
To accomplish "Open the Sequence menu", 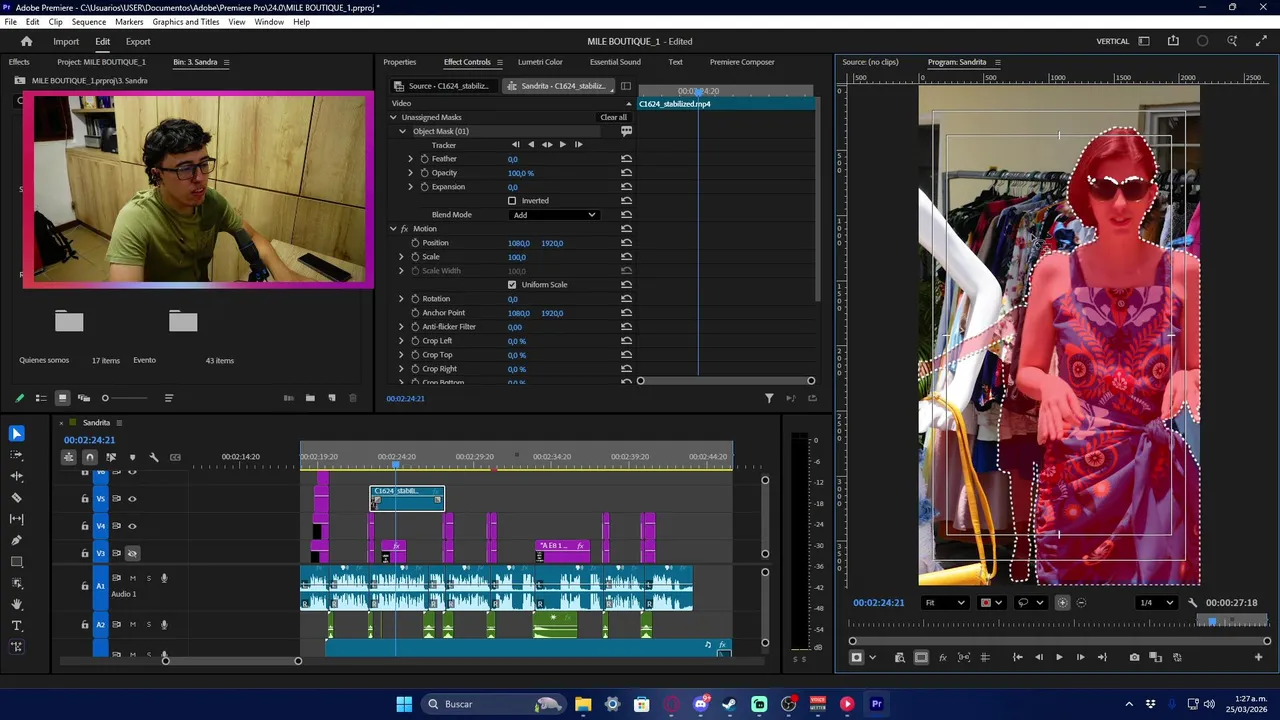I will [89, 22].
